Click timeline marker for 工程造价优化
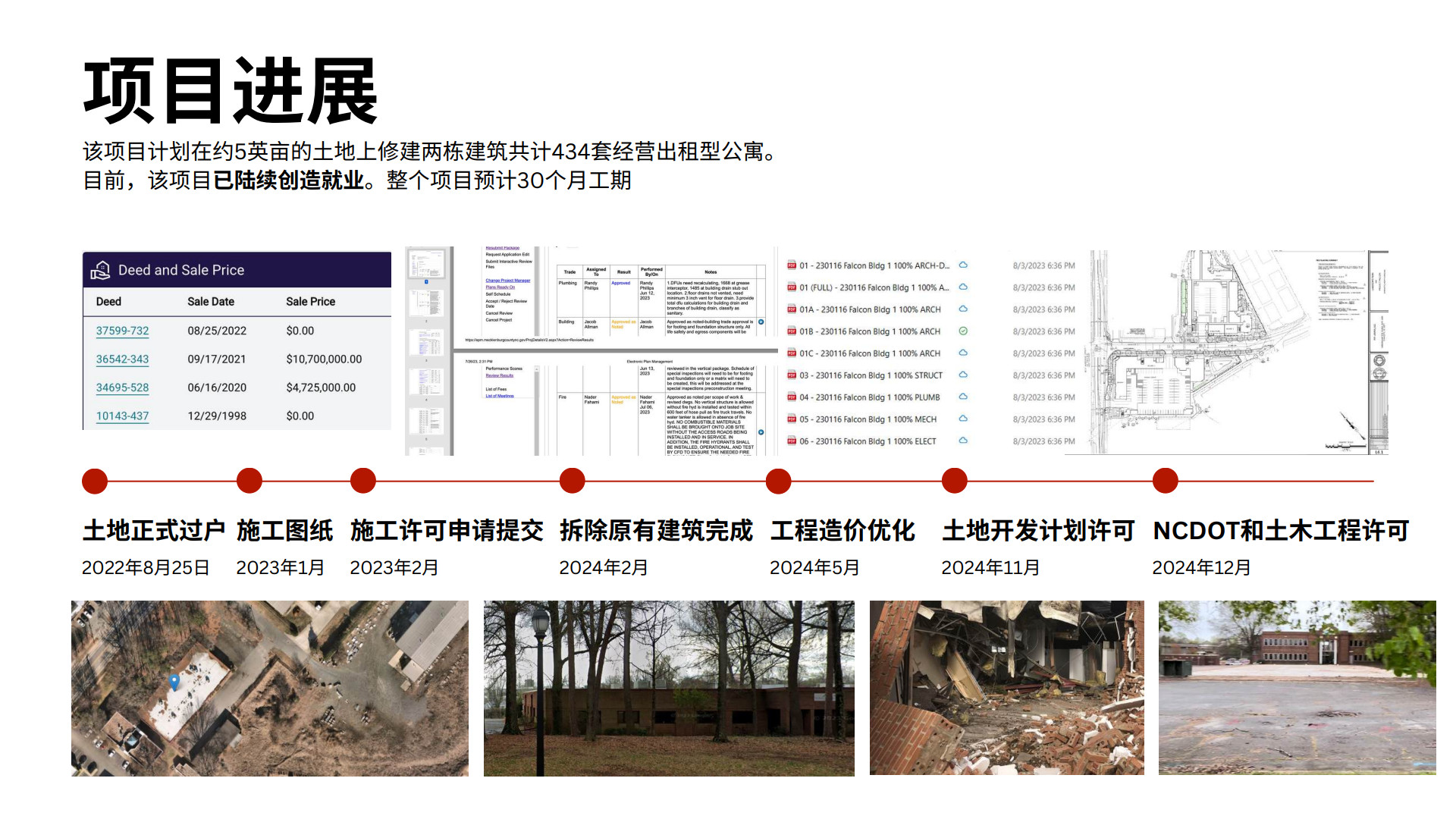This screenshot has height=819, width=1456. pyautogui.click(x=779, y=482)
